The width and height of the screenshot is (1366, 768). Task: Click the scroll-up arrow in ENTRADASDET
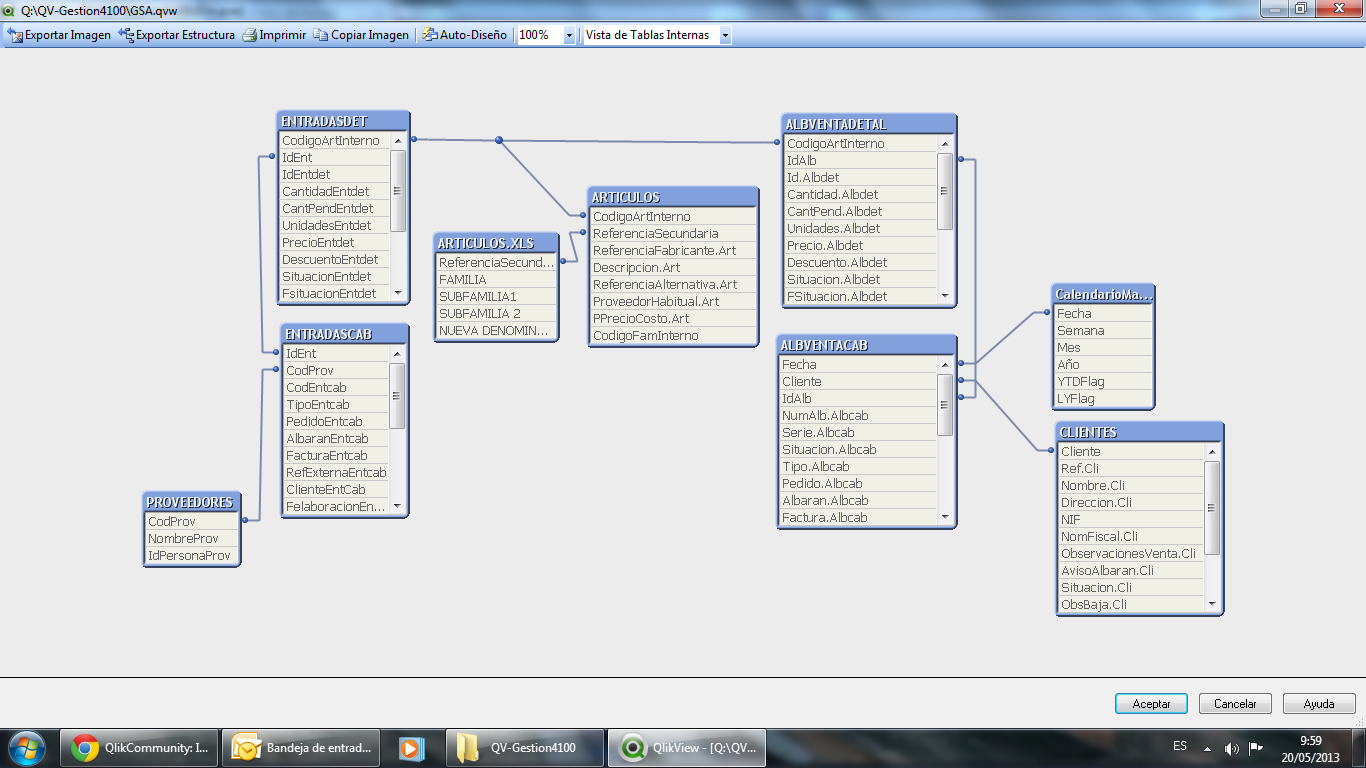(398, 141)
